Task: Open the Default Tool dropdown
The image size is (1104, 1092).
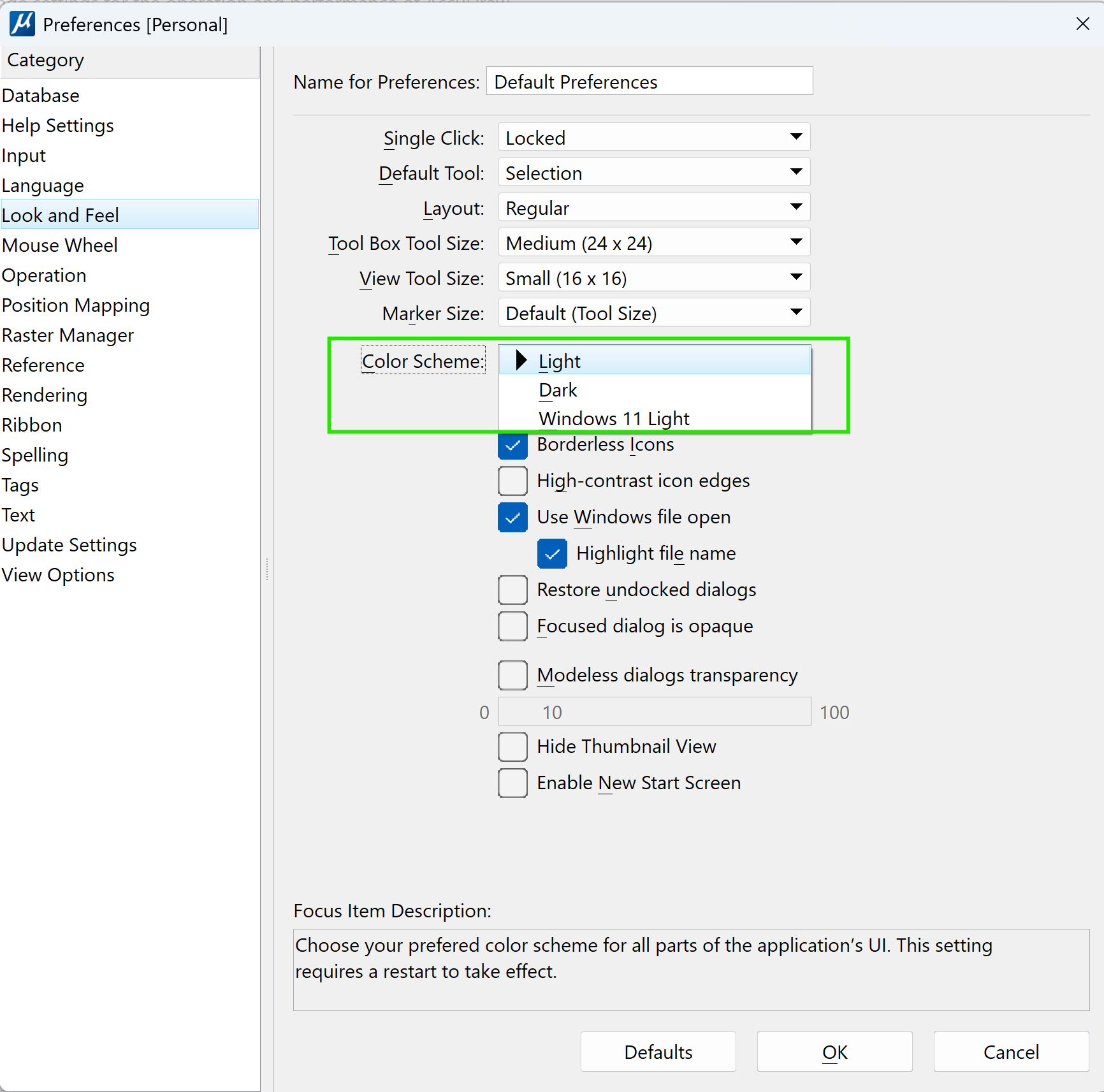Action: pyautogui.click(x=654, y=172)
